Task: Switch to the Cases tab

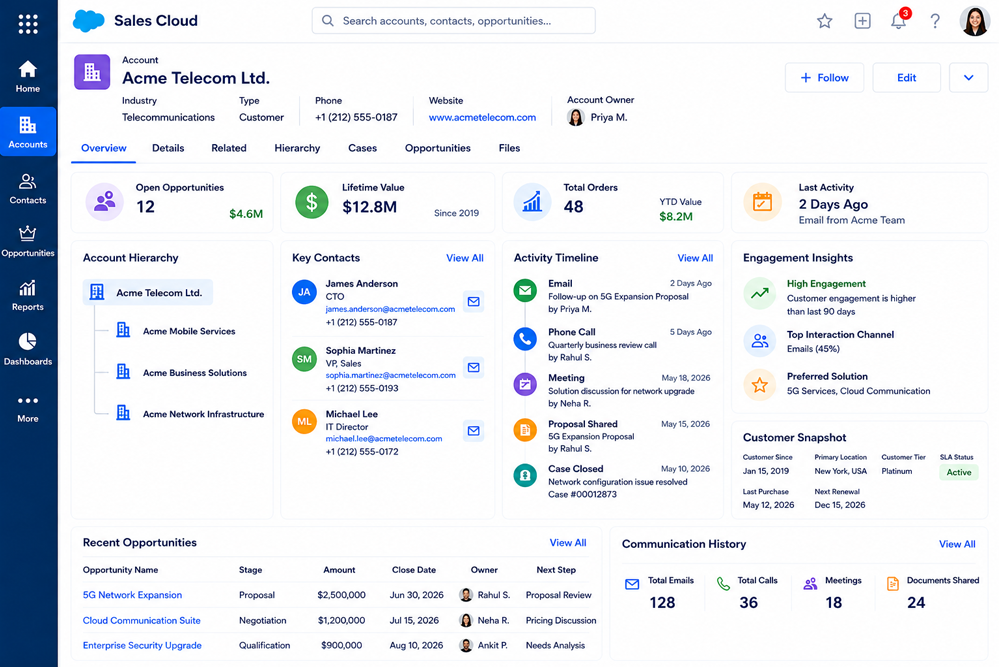Action: click(x=363, y=148)
